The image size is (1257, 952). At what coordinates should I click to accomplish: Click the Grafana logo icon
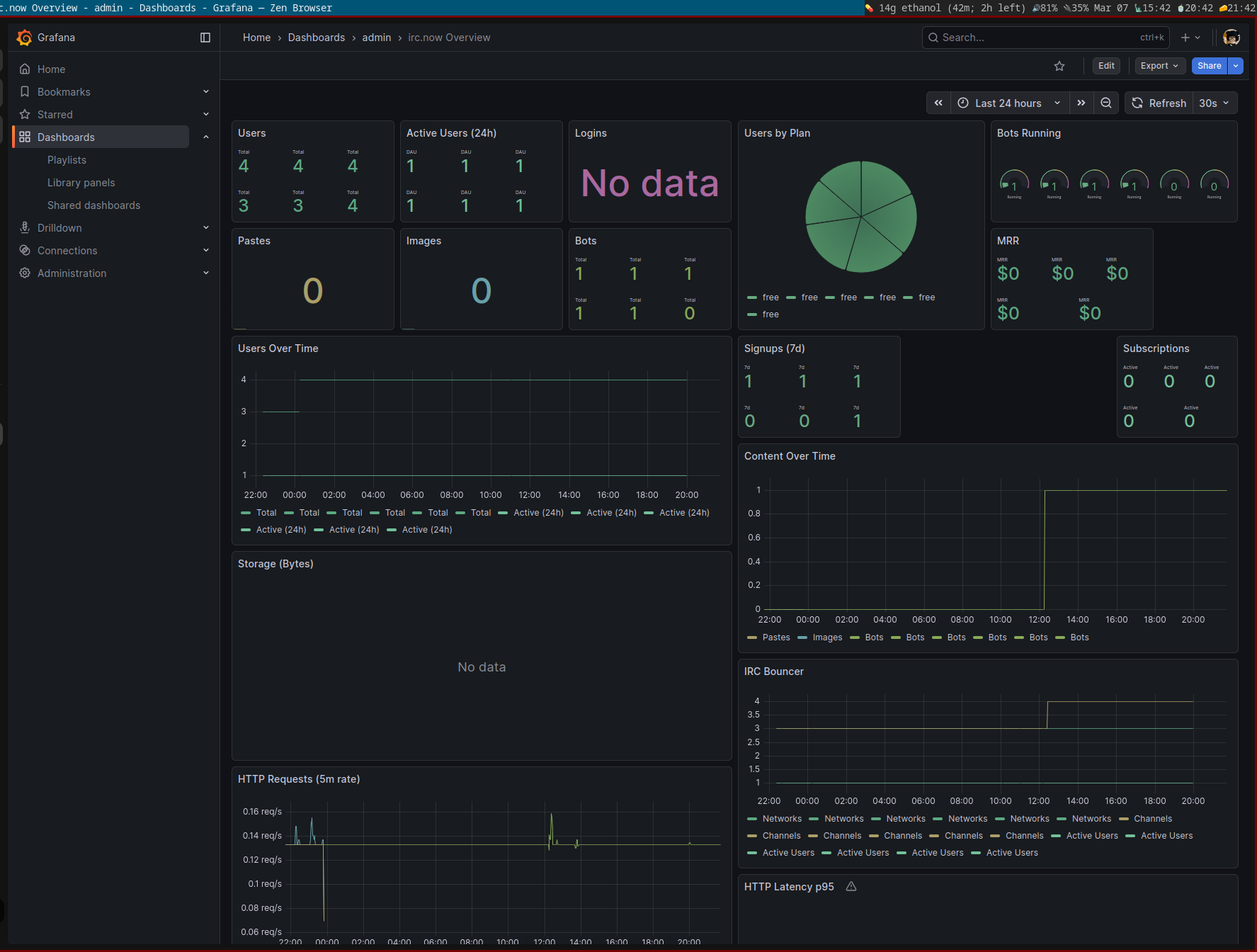point(25,38)
